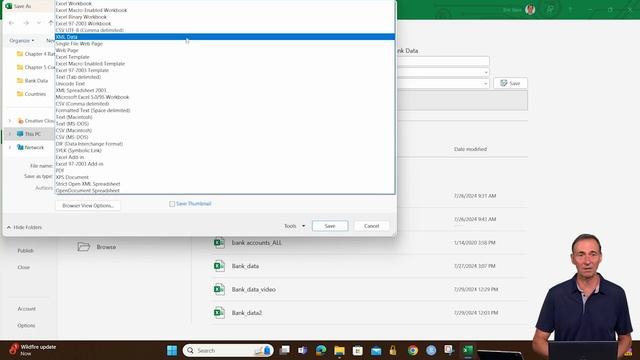Choose Text (Macintosh) format
This screenshot has height=360, width=640.
74,117
